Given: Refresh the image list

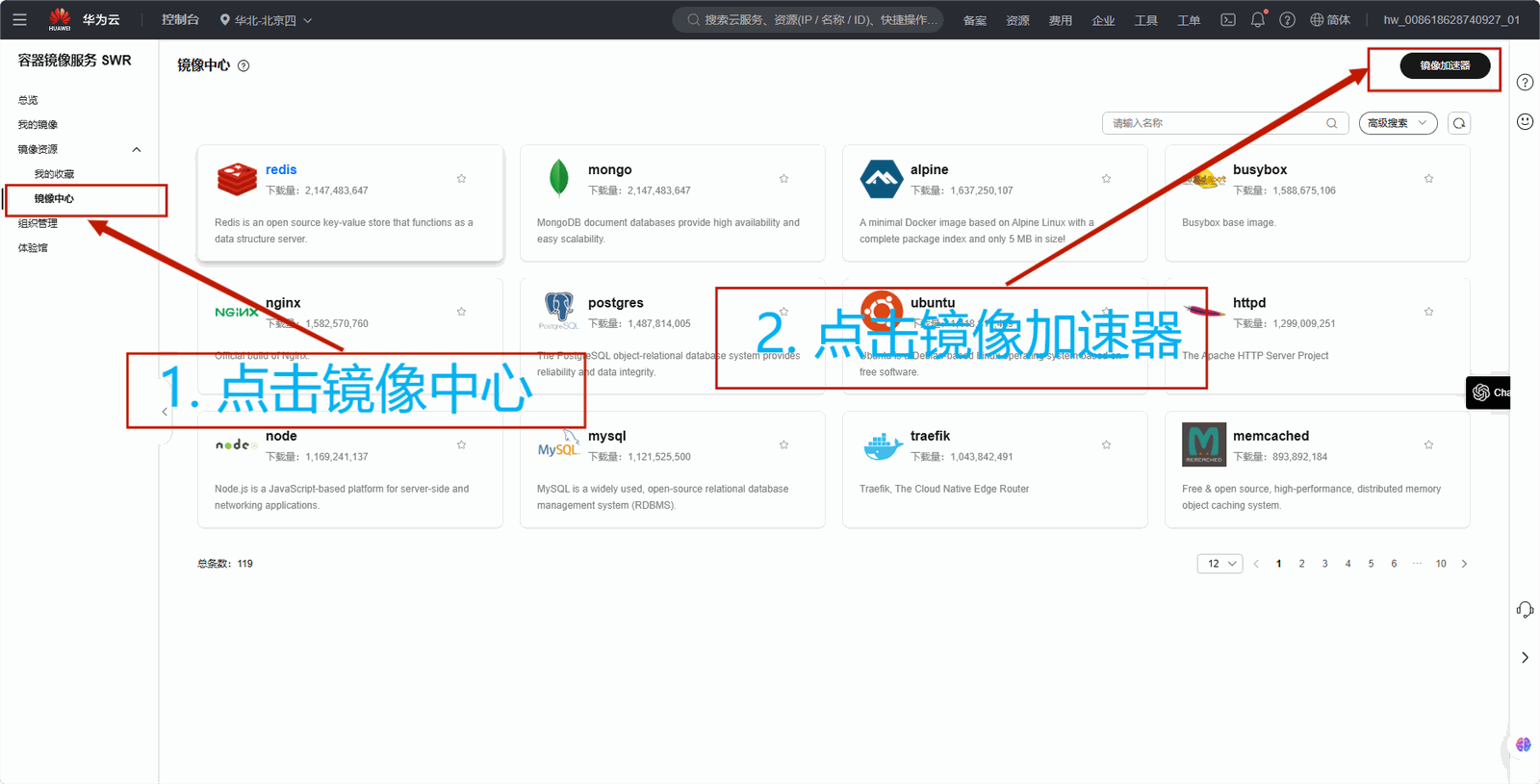Looking at the screenshot, I should point(1459,123).
